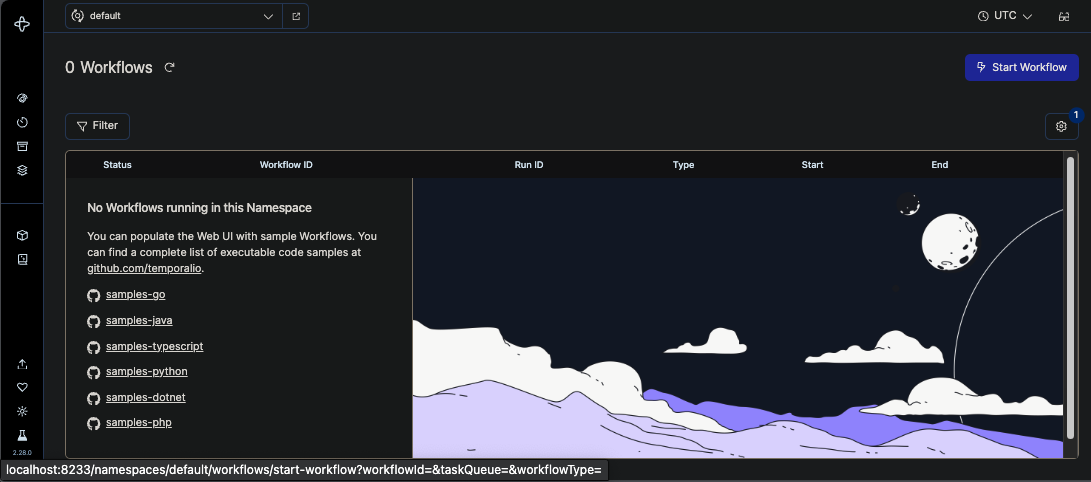Click the End column header
Screen dimensions: 1091x482
tap(939, 165)
